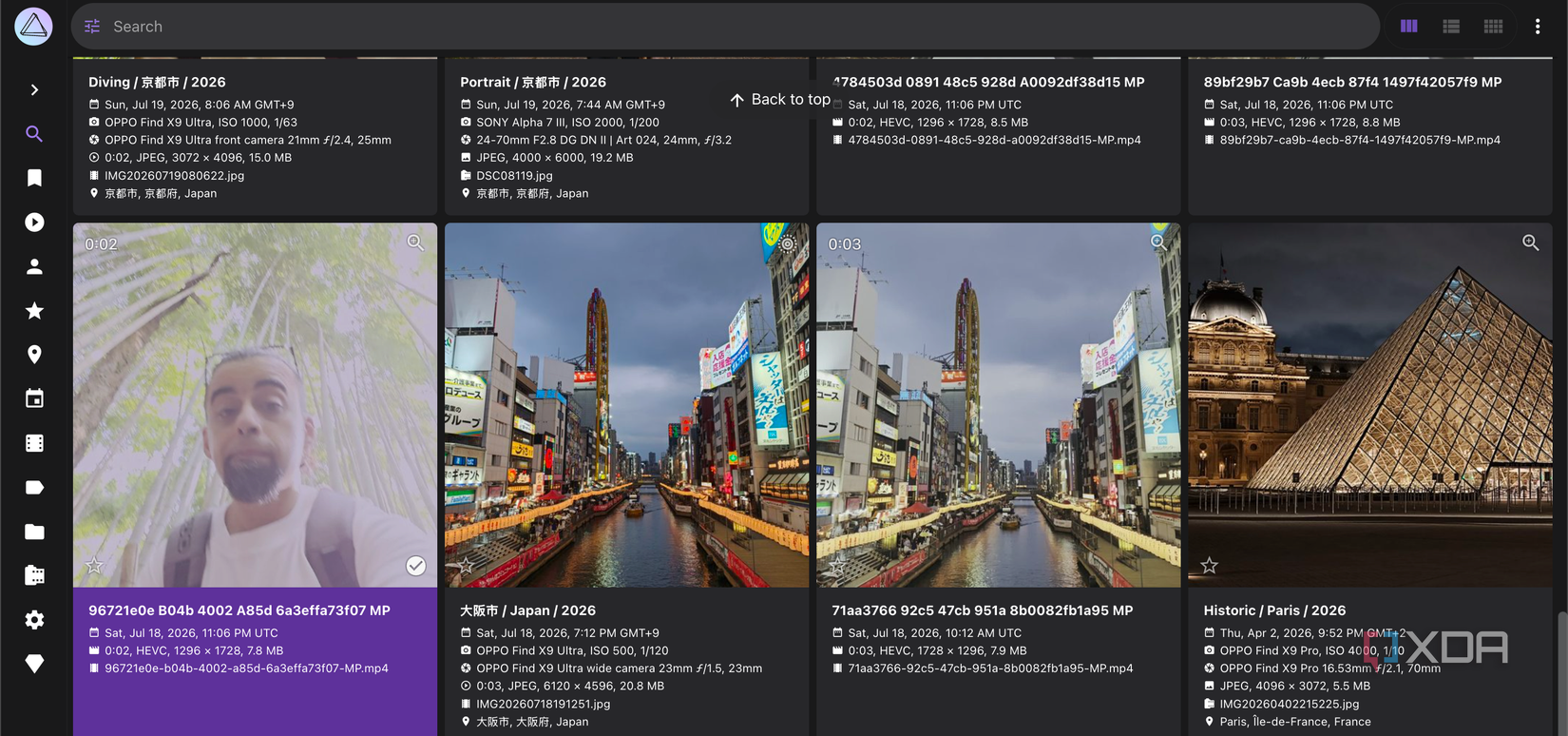Open the three-dot more options menu
The height and width of the screenshot is (736, 1568).
(1538, 27)
